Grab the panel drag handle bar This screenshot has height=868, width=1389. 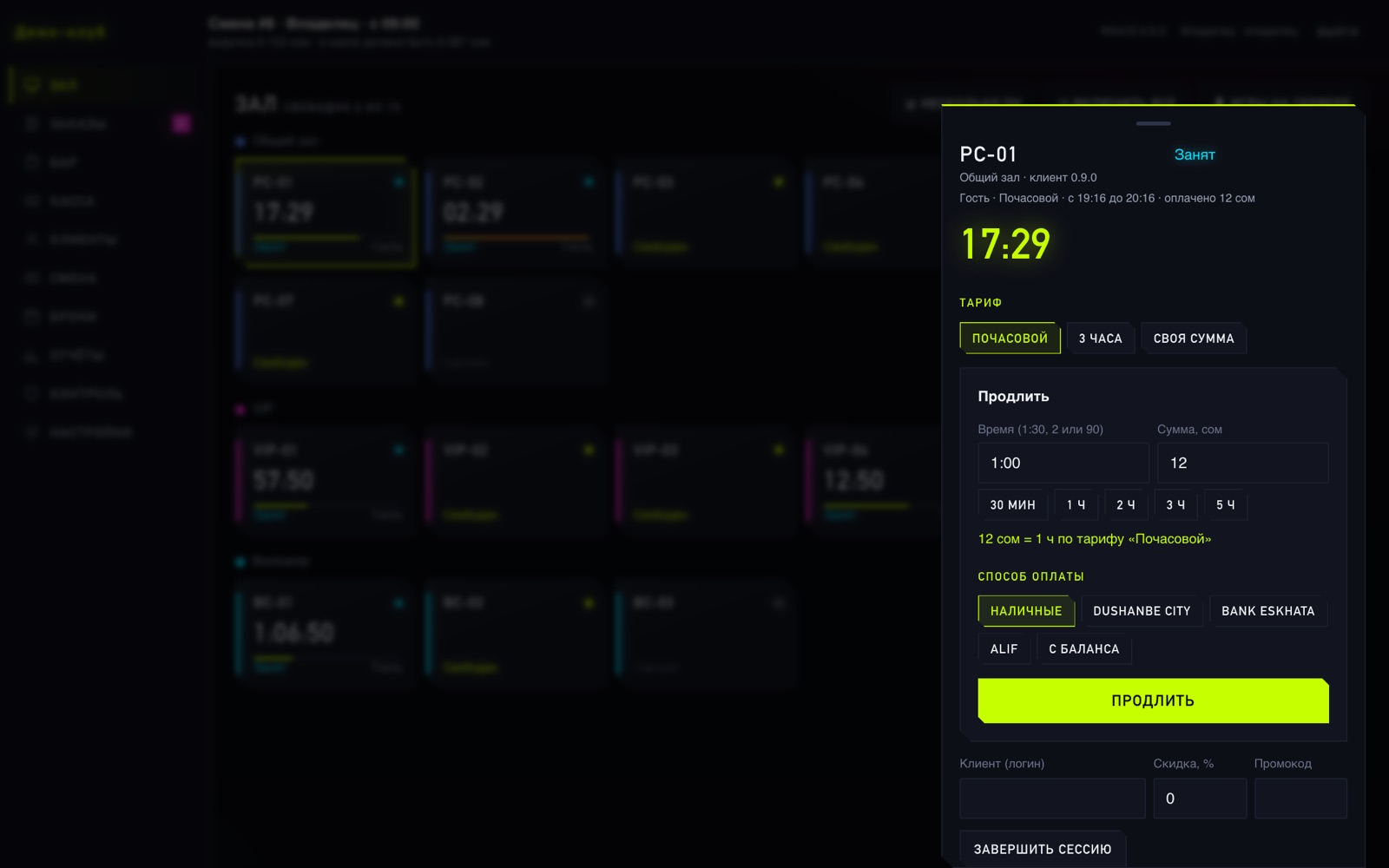point(1153,123)
